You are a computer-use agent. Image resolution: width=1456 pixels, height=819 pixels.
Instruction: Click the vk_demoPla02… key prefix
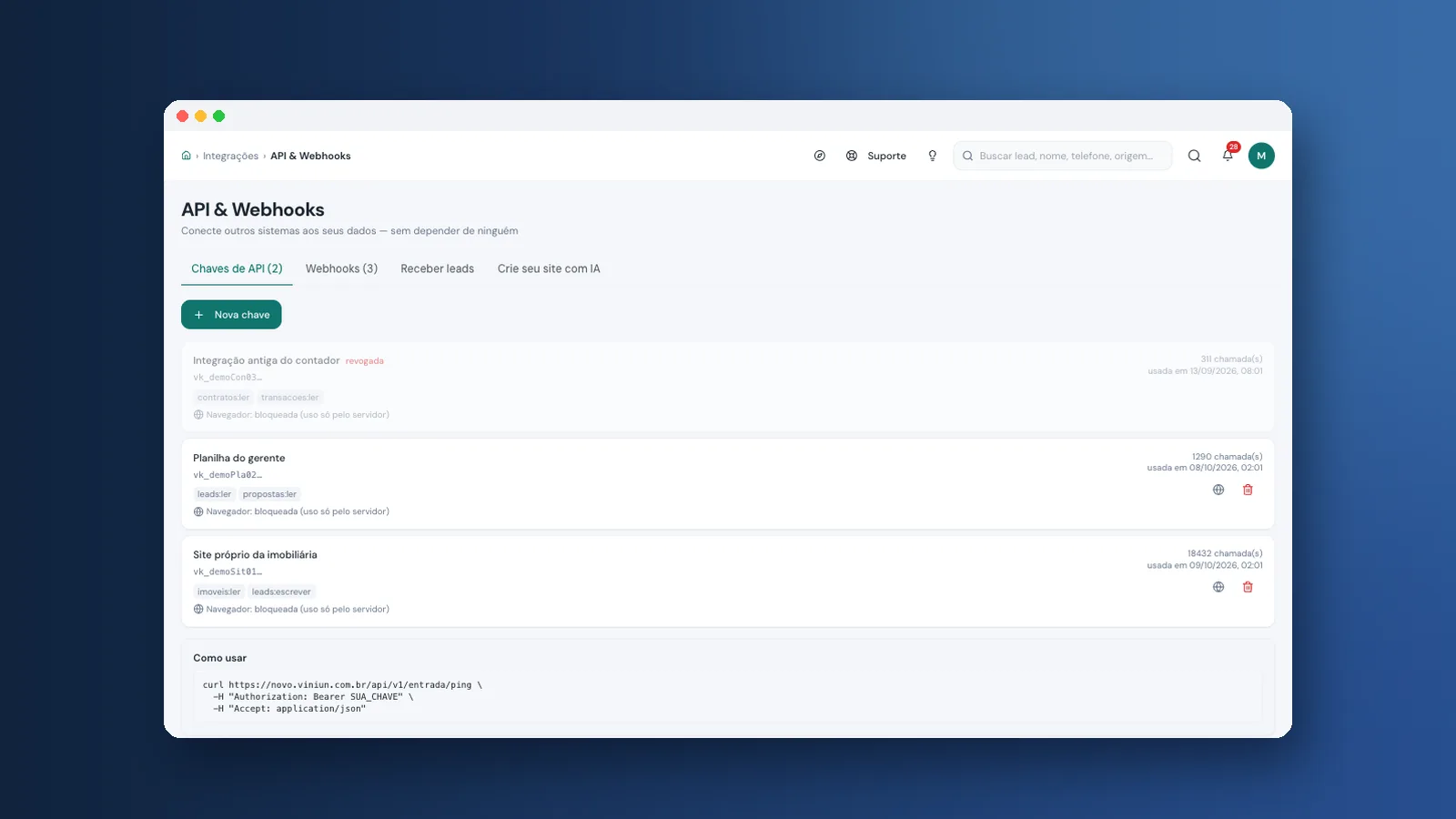pos(227,475)
